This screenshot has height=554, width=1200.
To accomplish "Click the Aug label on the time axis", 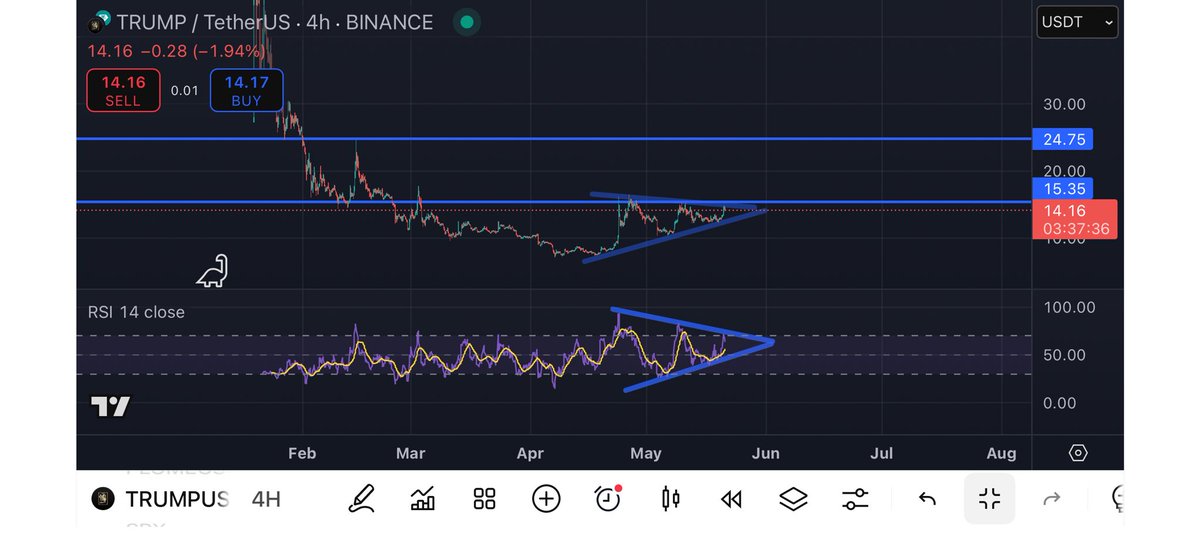I will [1001, 453].
